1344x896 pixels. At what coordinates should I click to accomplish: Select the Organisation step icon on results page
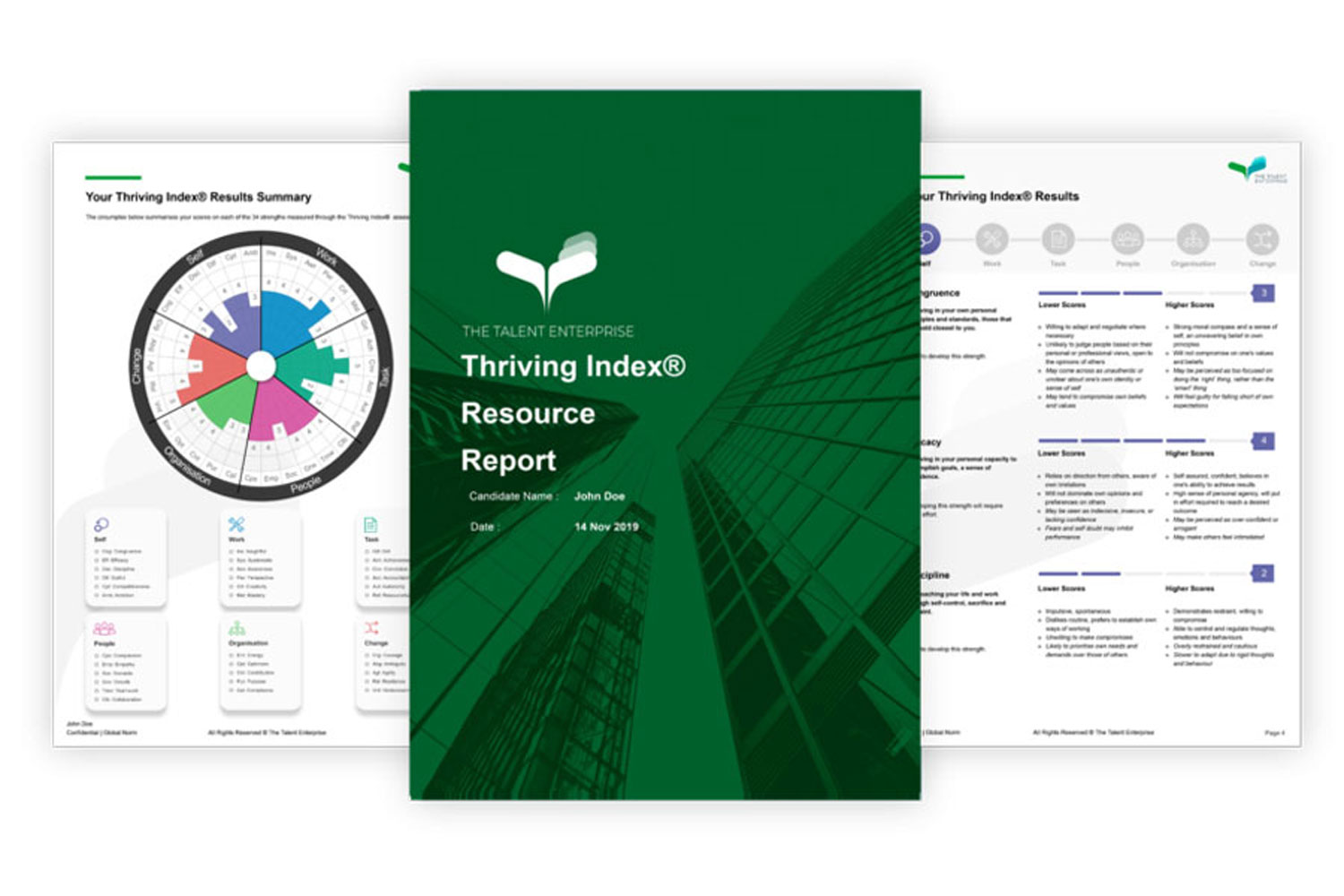tap(1193, 240)
